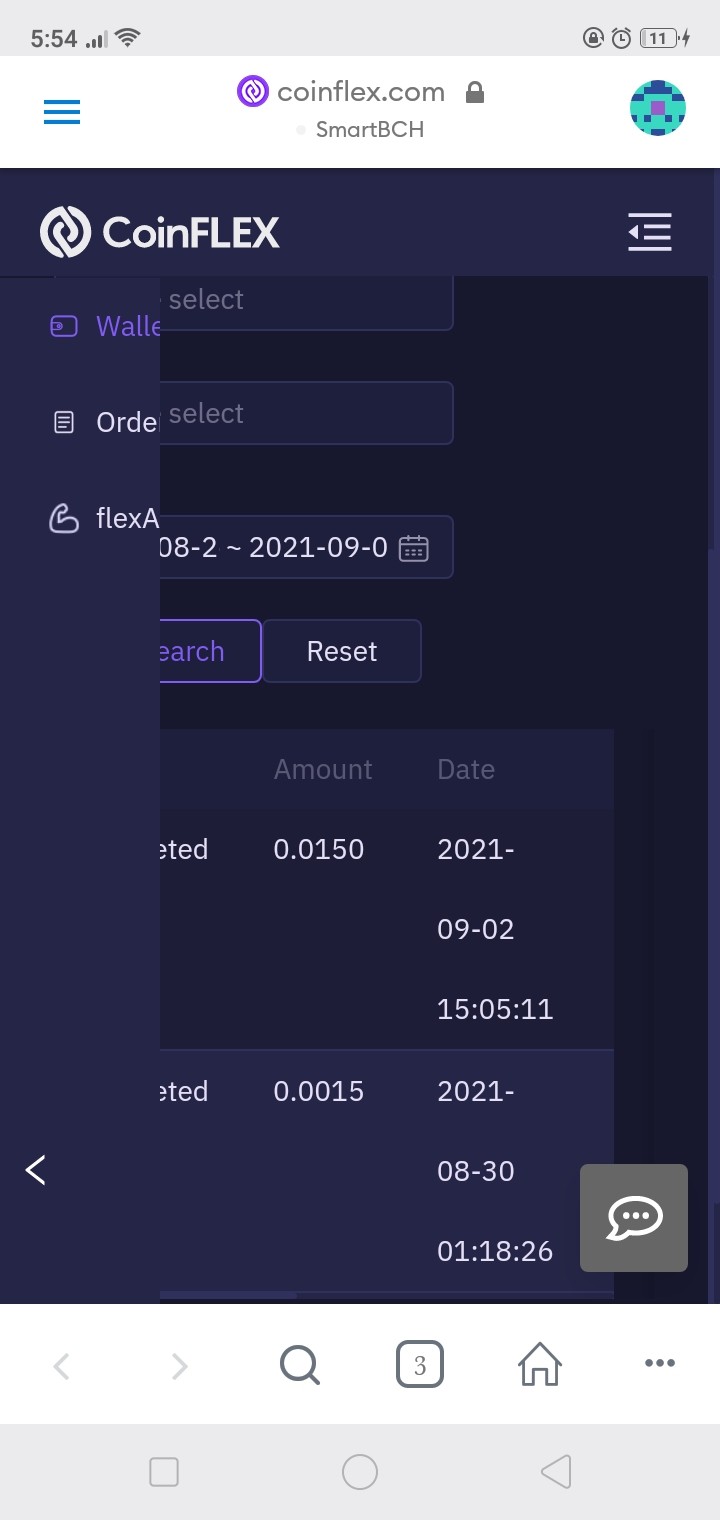This screenshot has width=720, height=1520.
Task: Click the date range field
Action: click(306, 547)
